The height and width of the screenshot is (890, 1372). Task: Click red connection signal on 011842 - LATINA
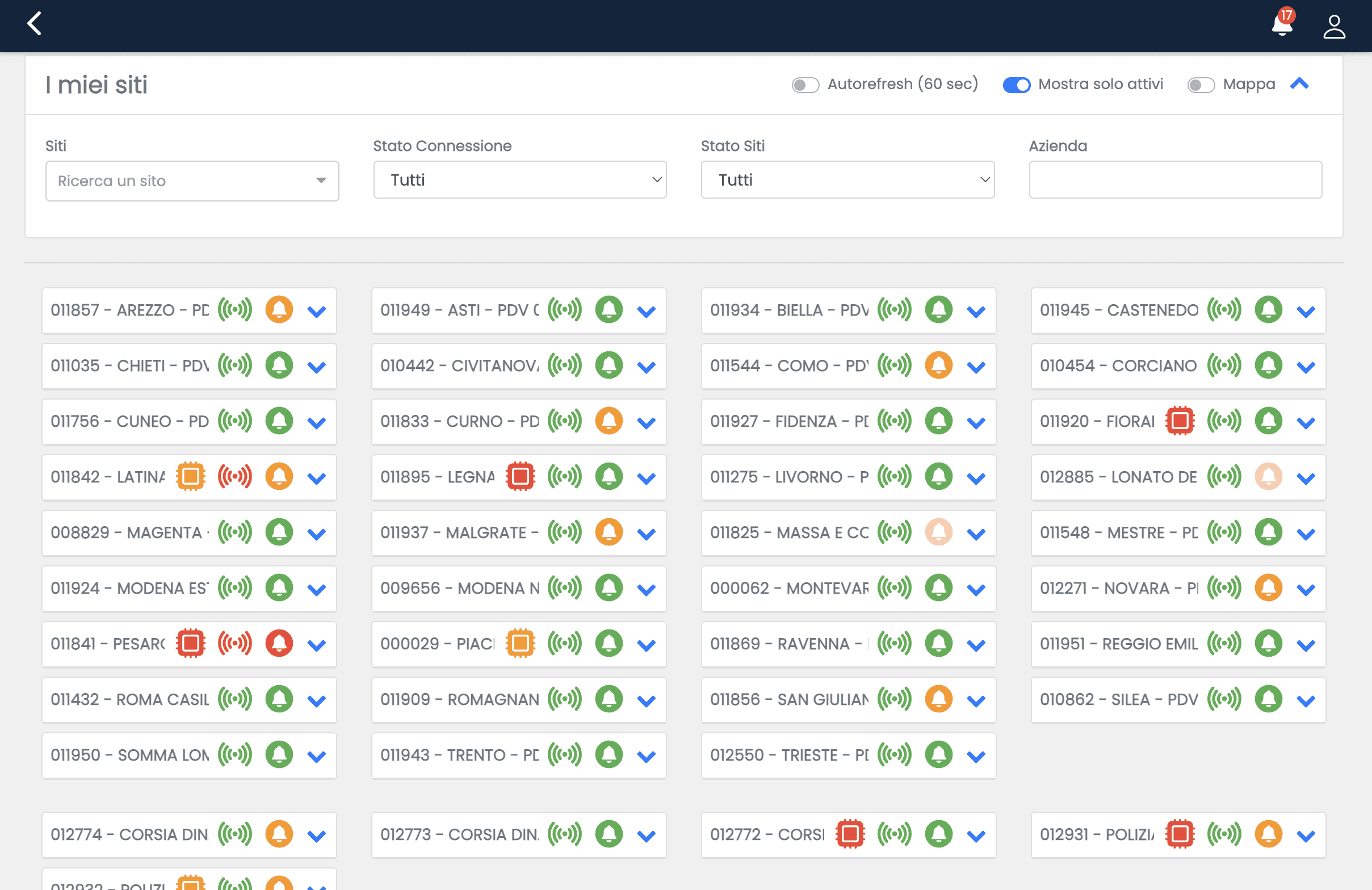pos(234,477)
